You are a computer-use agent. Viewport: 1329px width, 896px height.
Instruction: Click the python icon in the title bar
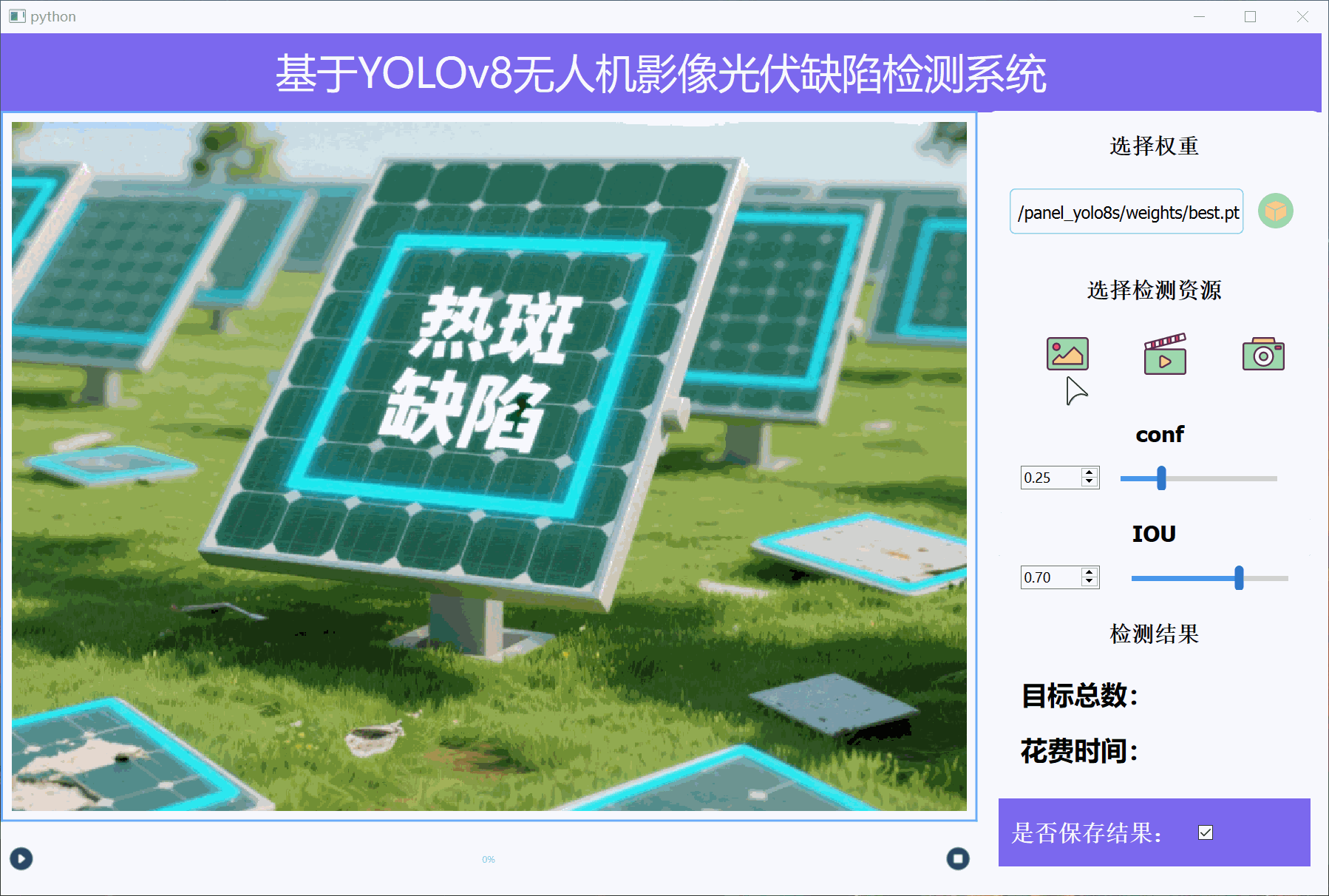[16, 16]
